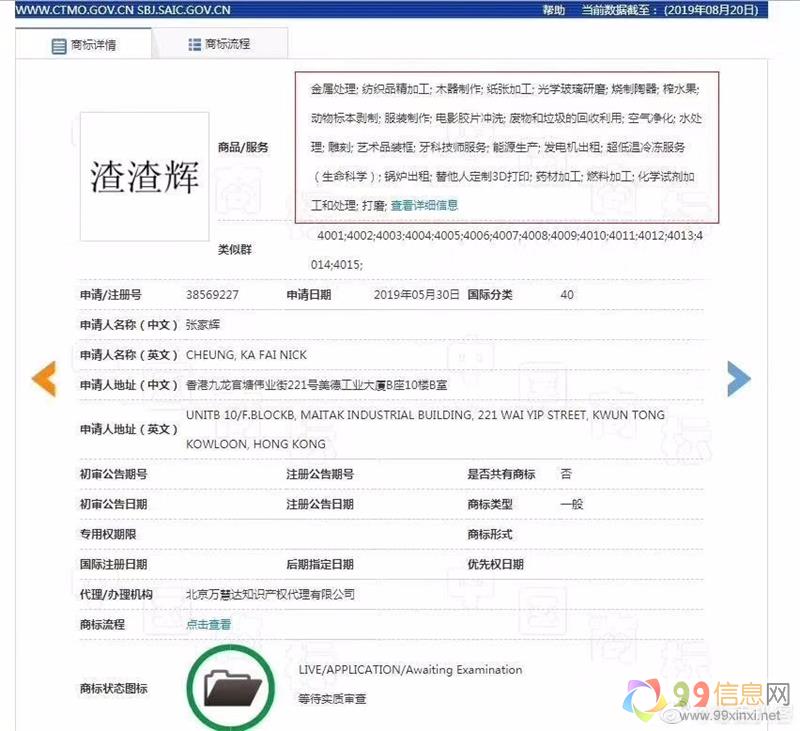Open the 帮助 help link
The height and width of the screenshot is (731, 800).
tap(553, 10)
